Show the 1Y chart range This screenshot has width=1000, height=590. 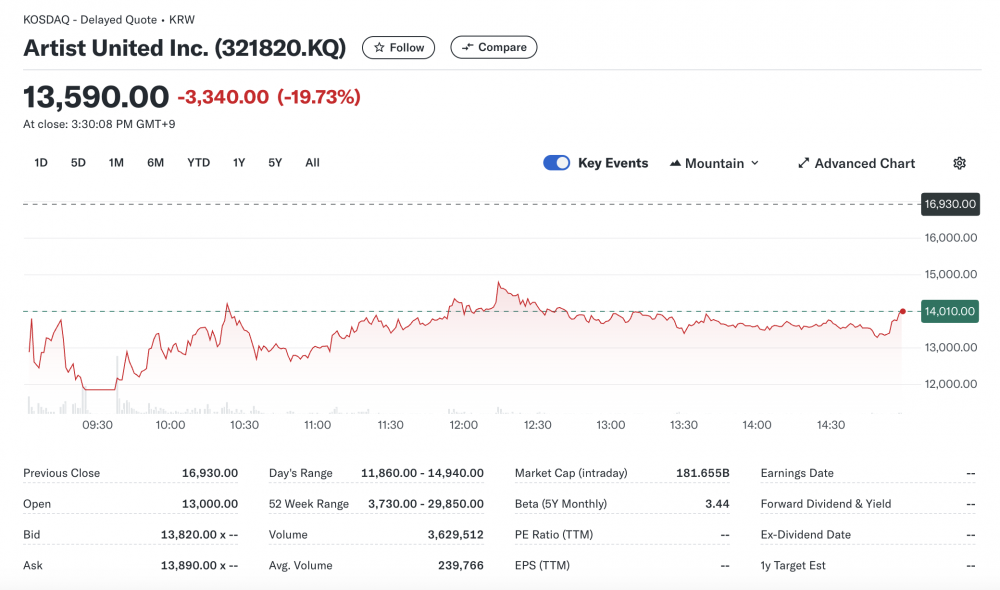click(x=239, y=163)
